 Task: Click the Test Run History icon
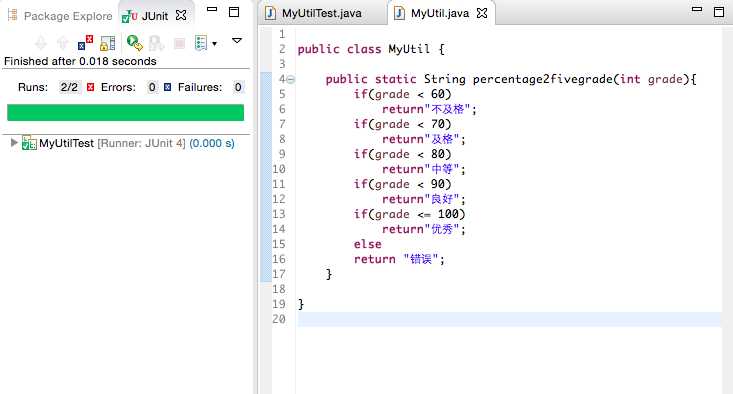tap(201, 43)
